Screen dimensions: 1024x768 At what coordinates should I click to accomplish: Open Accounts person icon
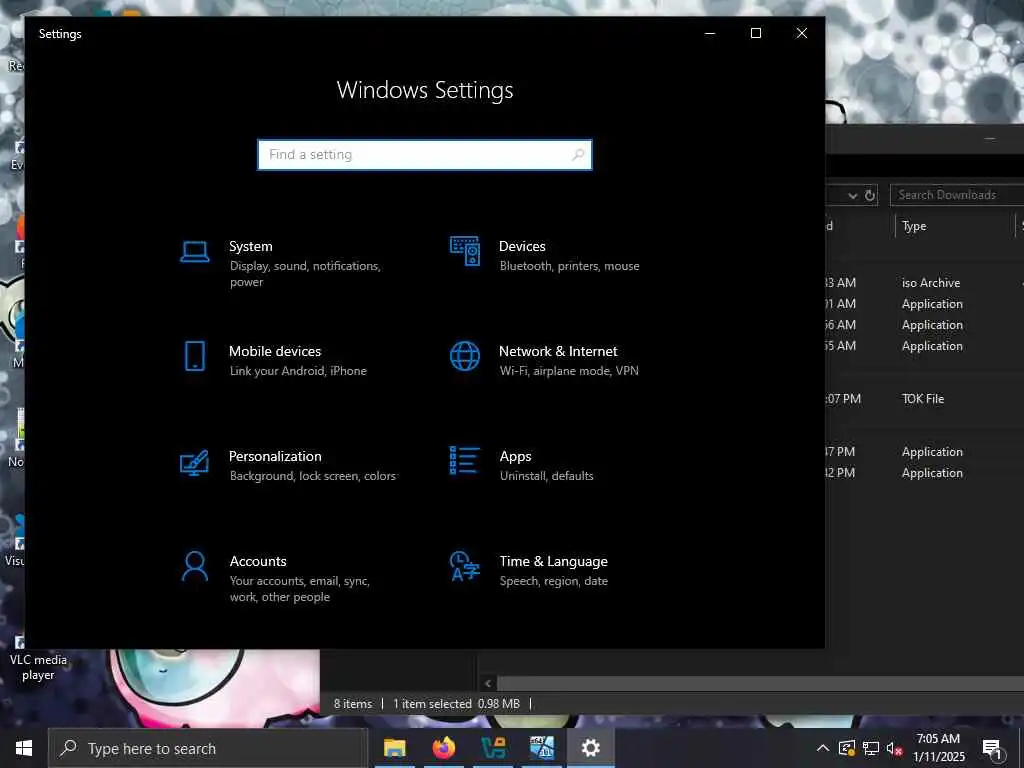point(195,566)
